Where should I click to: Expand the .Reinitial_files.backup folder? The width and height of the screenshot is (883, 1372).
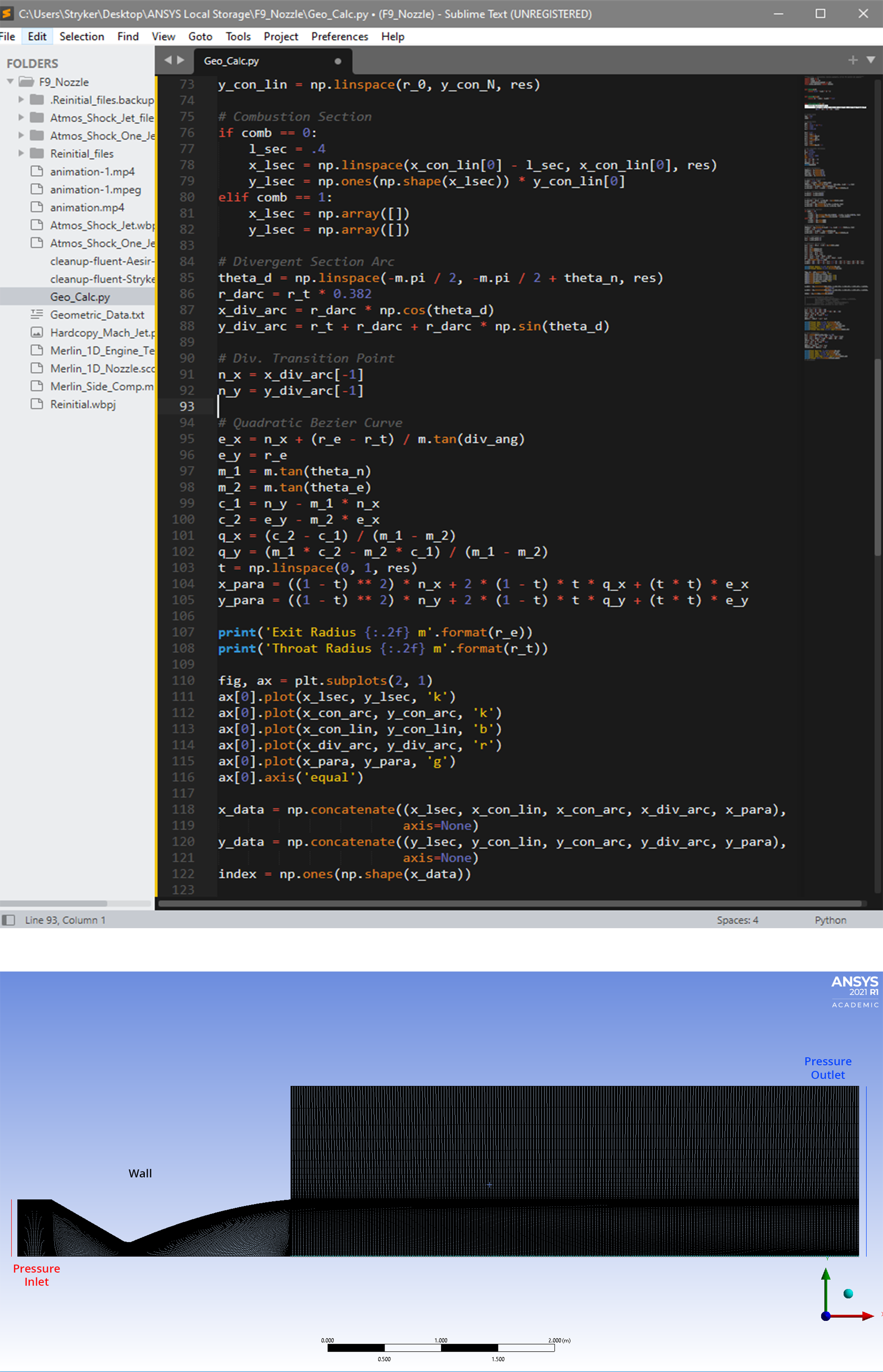21,100
